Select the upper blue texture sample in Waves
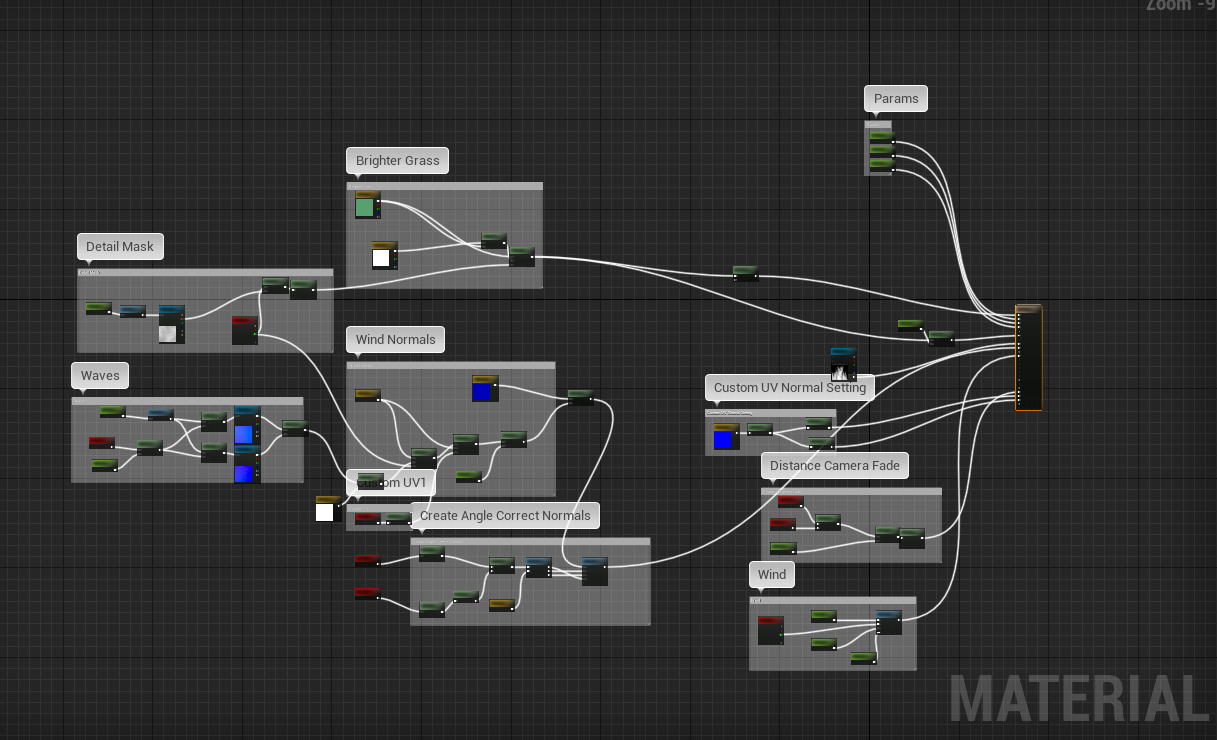This screenshot has width=1217, height=740. click(x=247, y=426)
